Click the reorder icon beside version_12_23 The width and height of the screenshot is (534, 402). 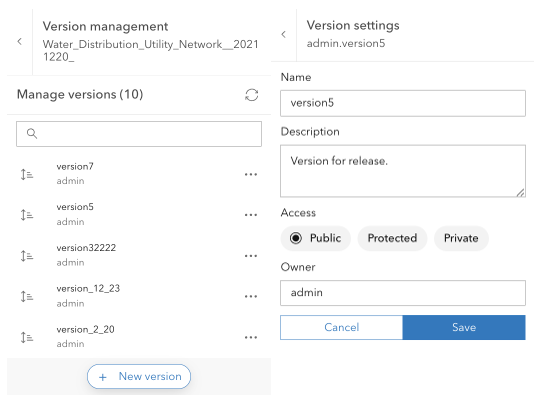(x=27, y=296)
